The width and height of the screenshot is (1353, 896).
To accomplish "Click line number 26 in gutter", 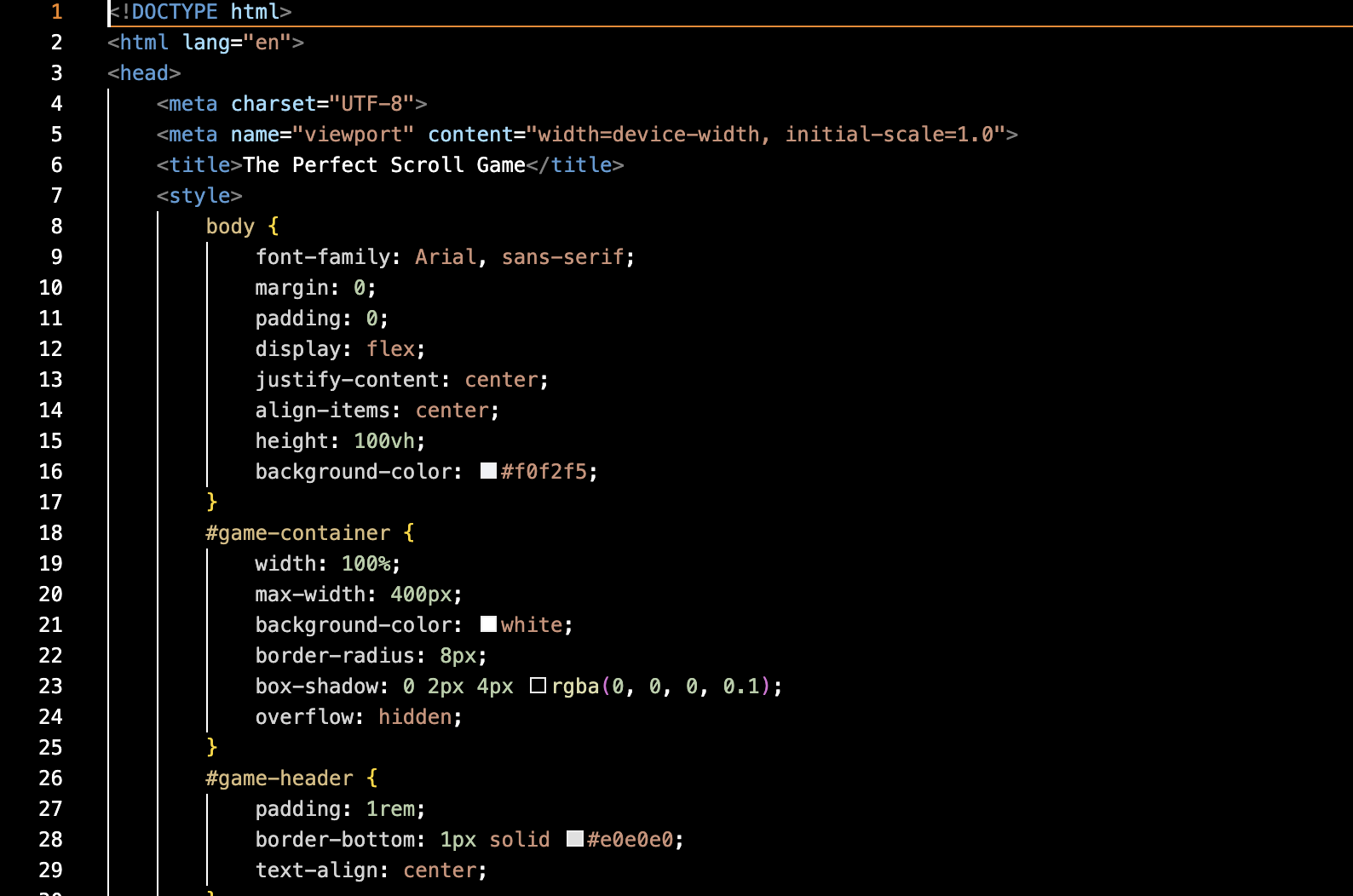I will coord(51,778).
